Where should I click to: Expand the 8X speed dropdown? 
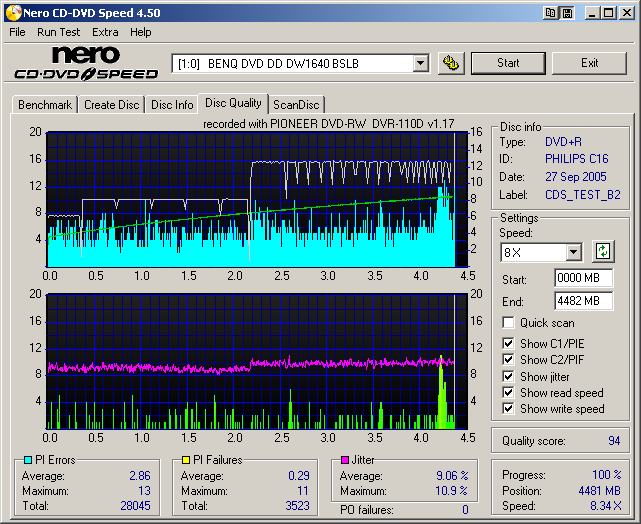pos(573,252)
